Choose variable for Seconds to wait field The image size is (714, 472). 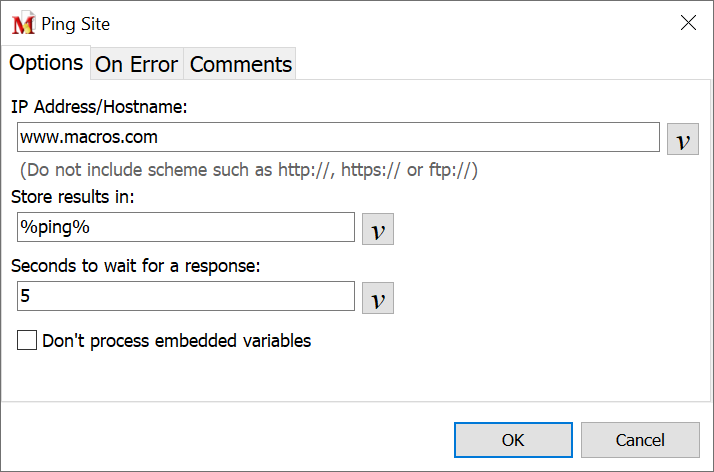pos(377,298)
